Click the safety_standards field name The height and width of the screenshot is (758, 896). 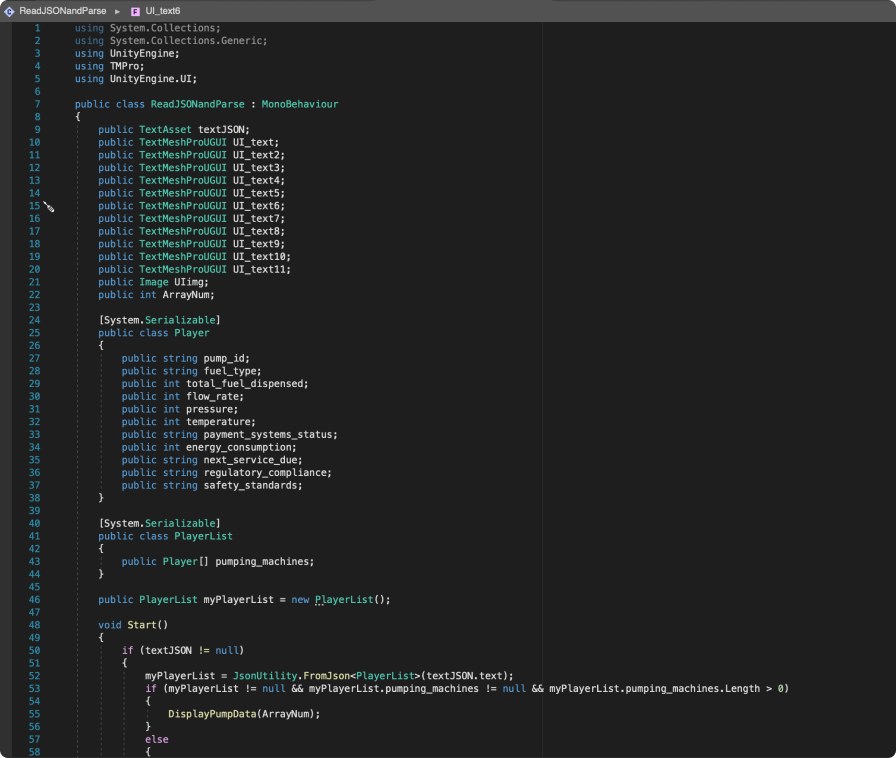(252, 485)
